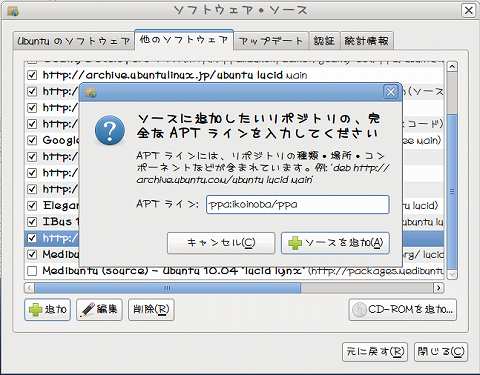
Task: Close the ソフトウェア・ソース window
Action: tap(468, 10)
